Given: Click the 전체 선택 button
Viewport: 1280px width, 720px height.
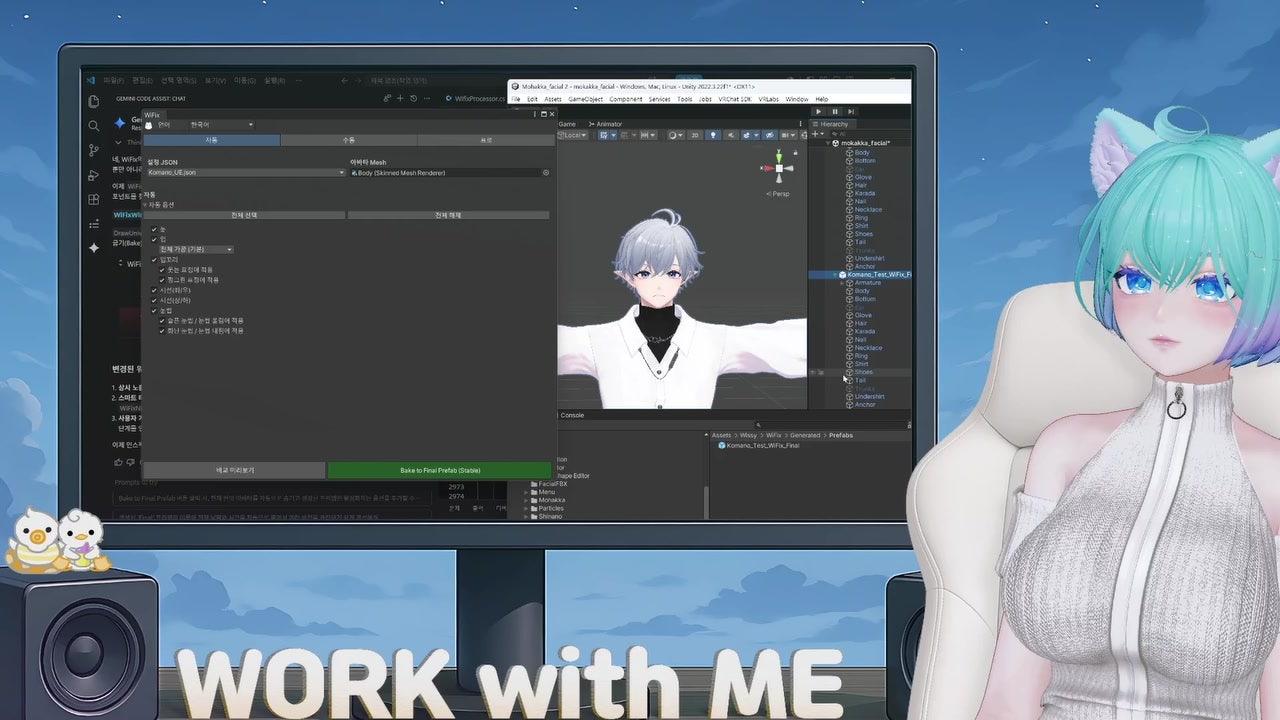Looking at the screenshot, I should click(244, 215).
